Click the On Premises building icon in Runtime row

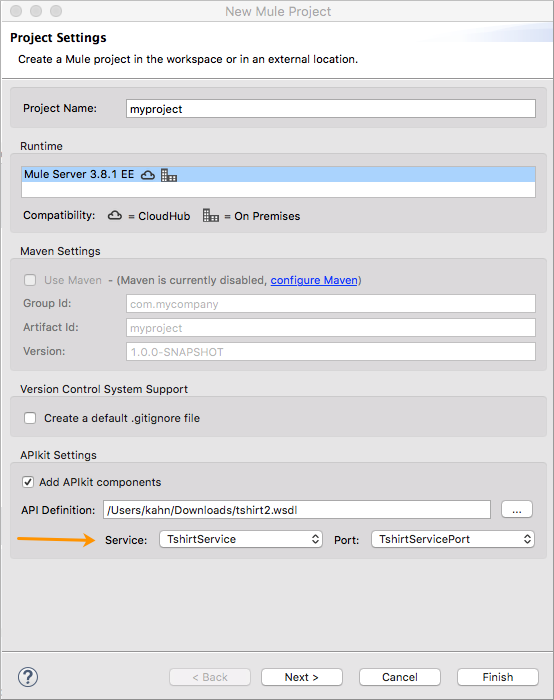169,175
